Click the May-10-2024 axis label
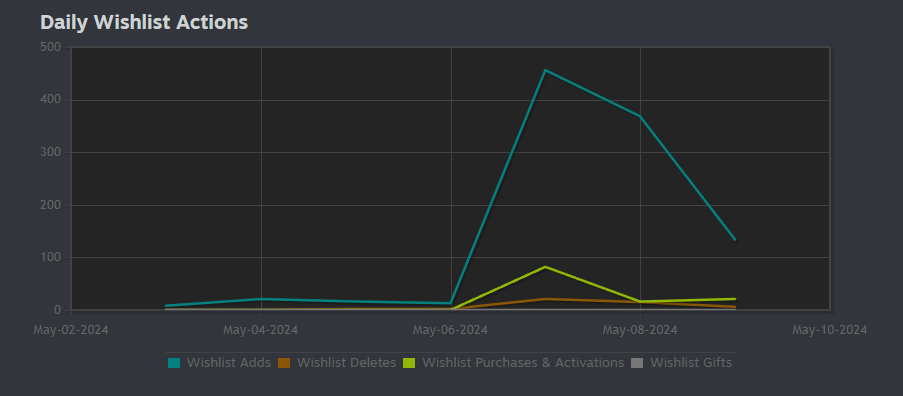Viewport: 903px width, 396px height. [829, 330]
